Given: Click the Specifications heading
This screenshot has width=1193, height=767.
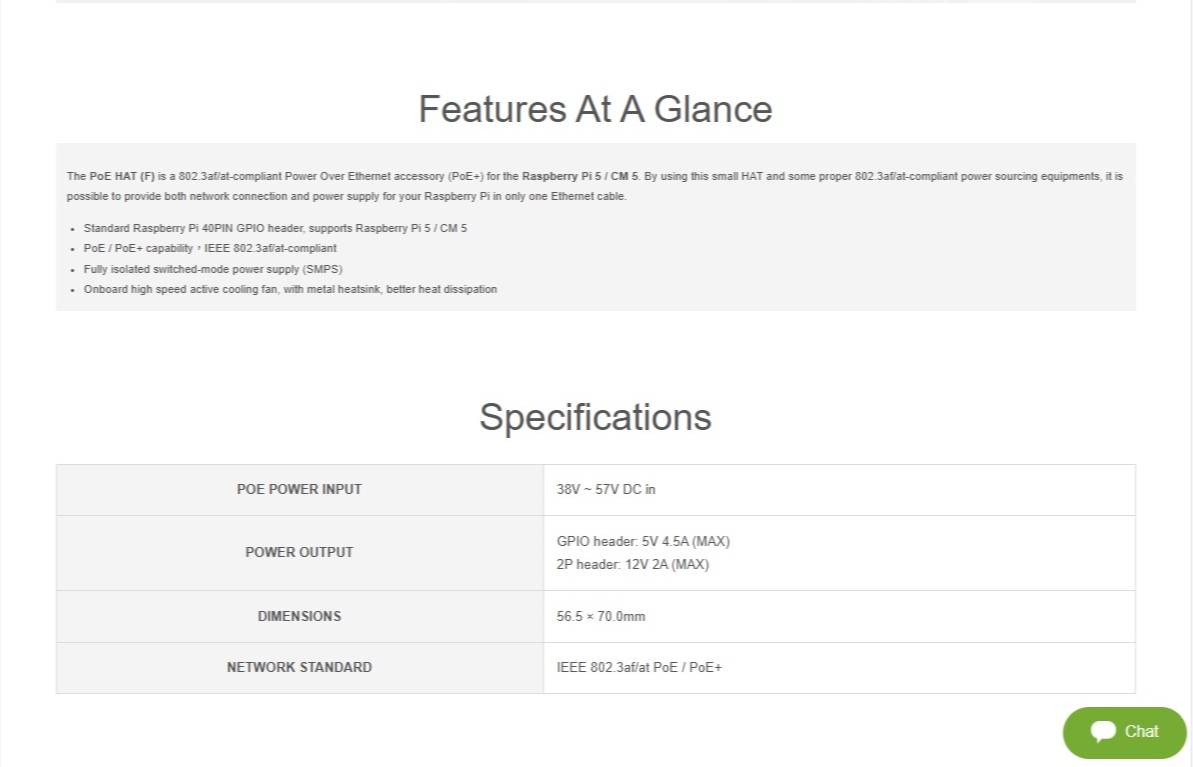Looking at the screenshot, I should point(595,416).
